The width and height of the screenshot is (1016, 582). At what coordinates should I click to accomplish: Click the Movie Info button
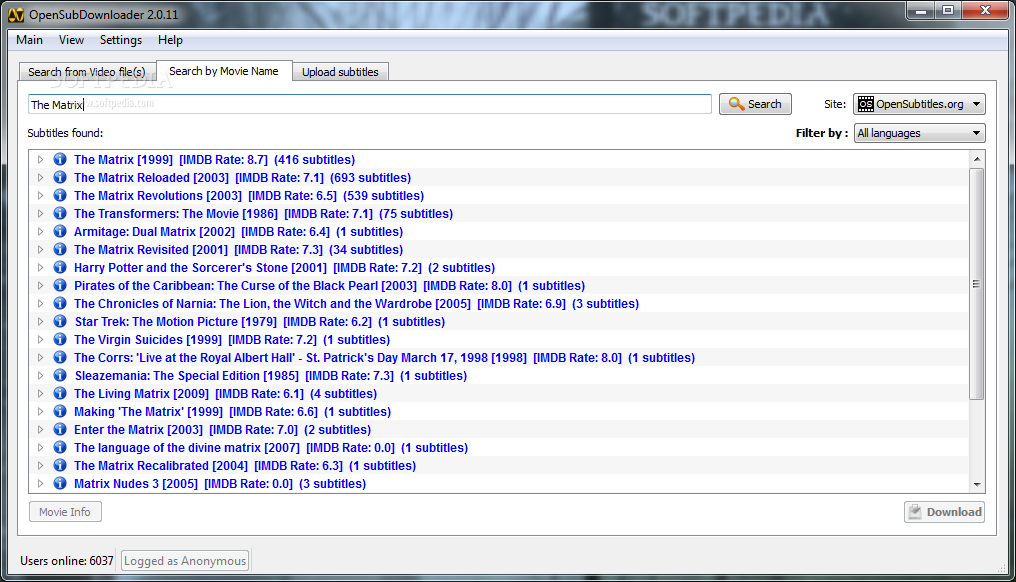coord(65,512)
